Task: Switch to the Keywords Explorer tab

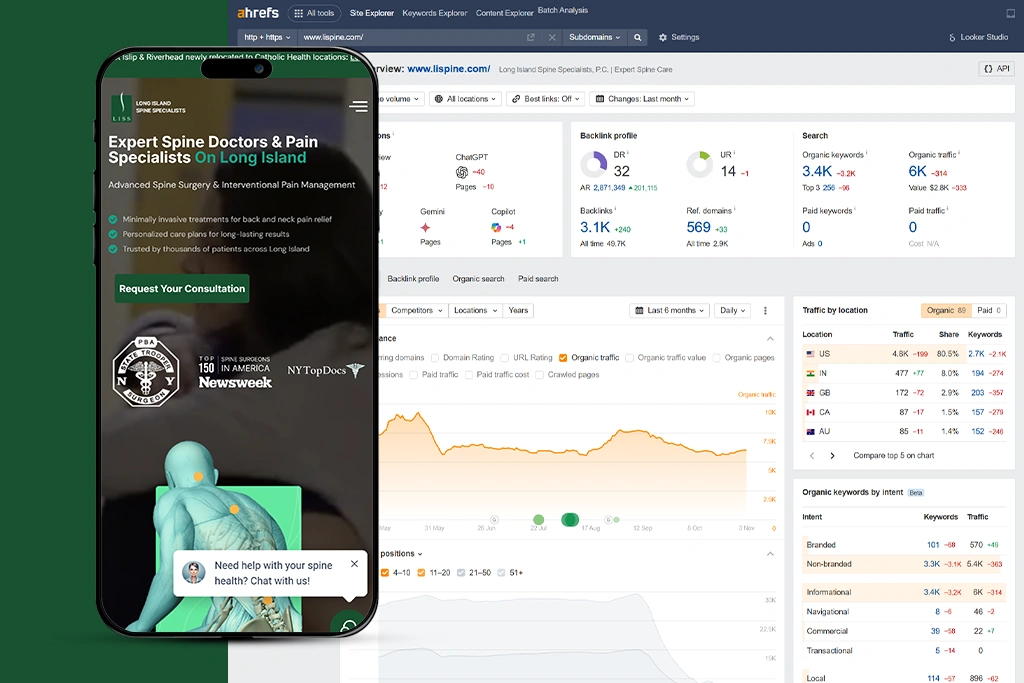Action: [434, 13]
